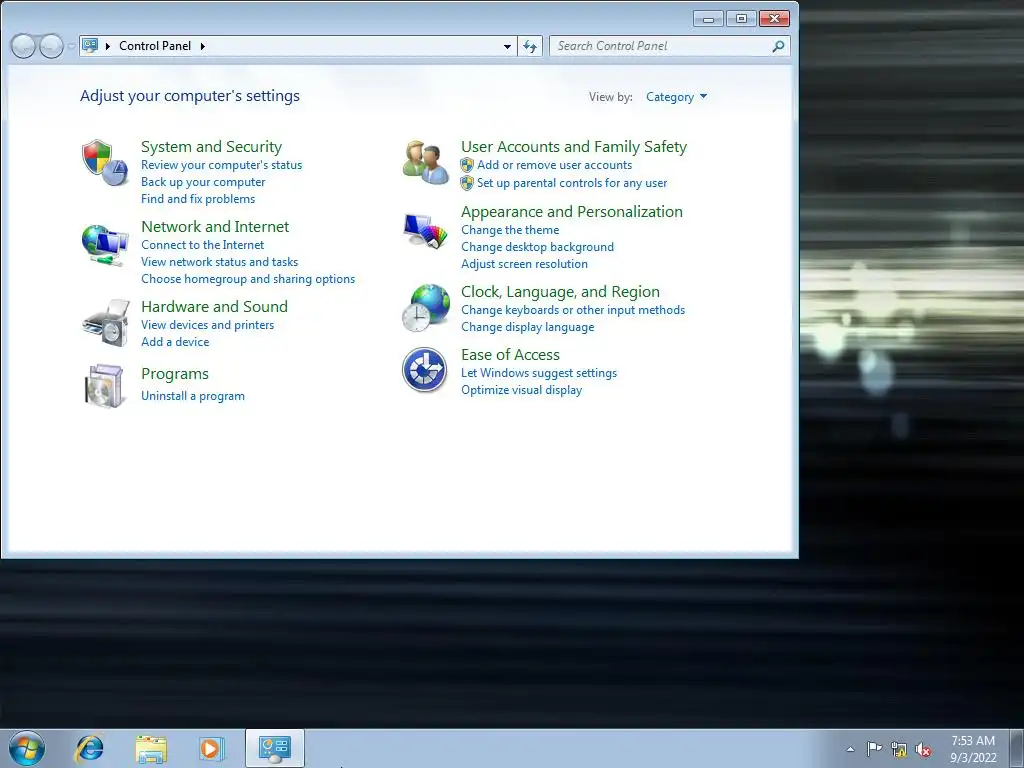Click Change desktop background
Image resolution: width=1024 pixels, height=768 pixels.
point(537,247)
